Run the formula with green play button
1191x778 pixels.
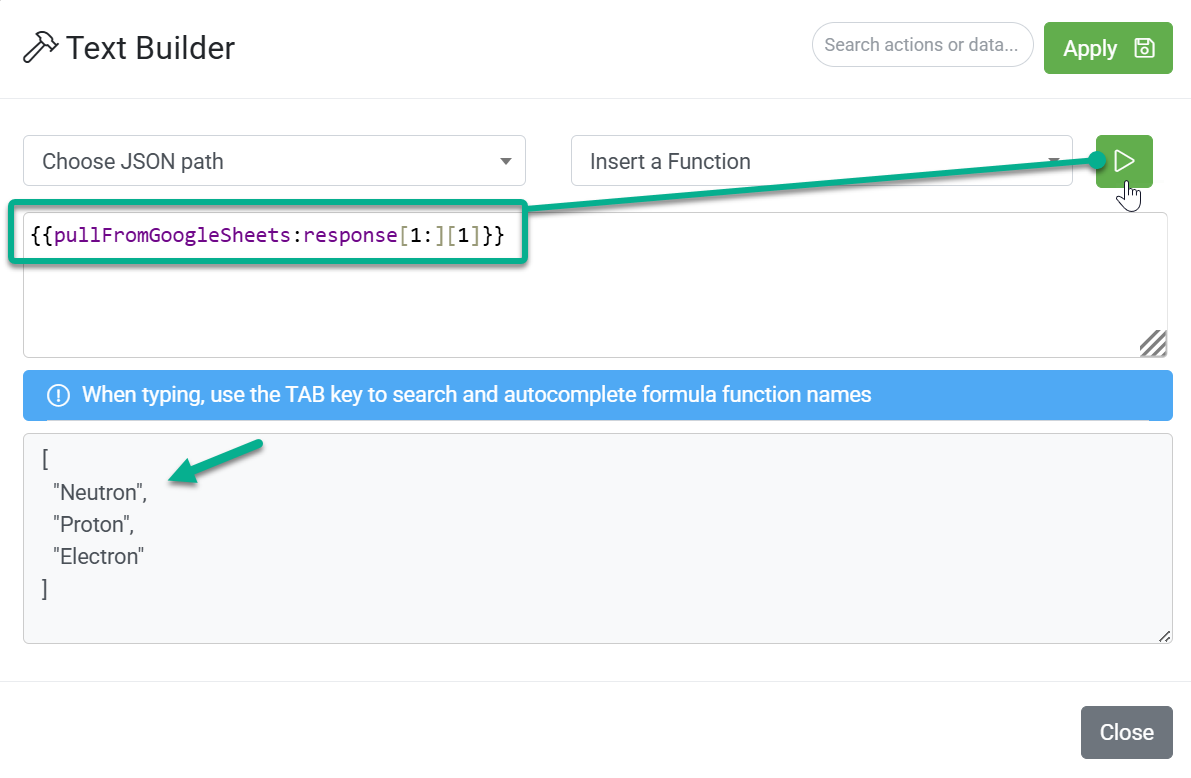[x=1123, y=161]
